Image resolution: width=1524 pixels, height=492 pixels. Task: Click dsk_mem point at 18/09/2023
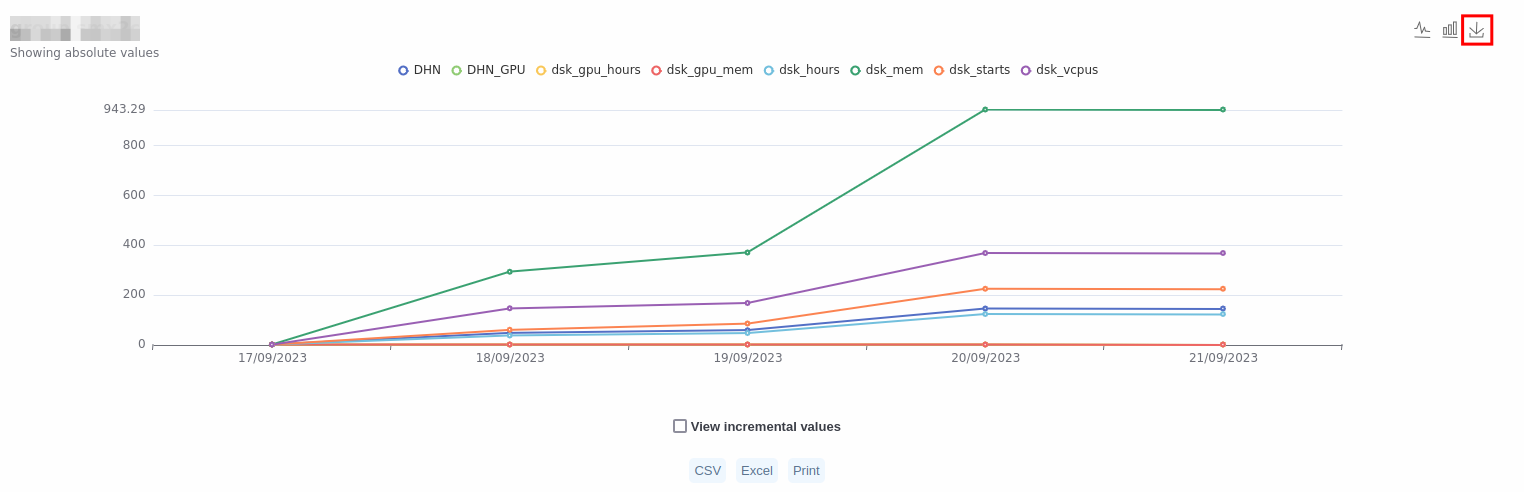(x=509, y=272)
